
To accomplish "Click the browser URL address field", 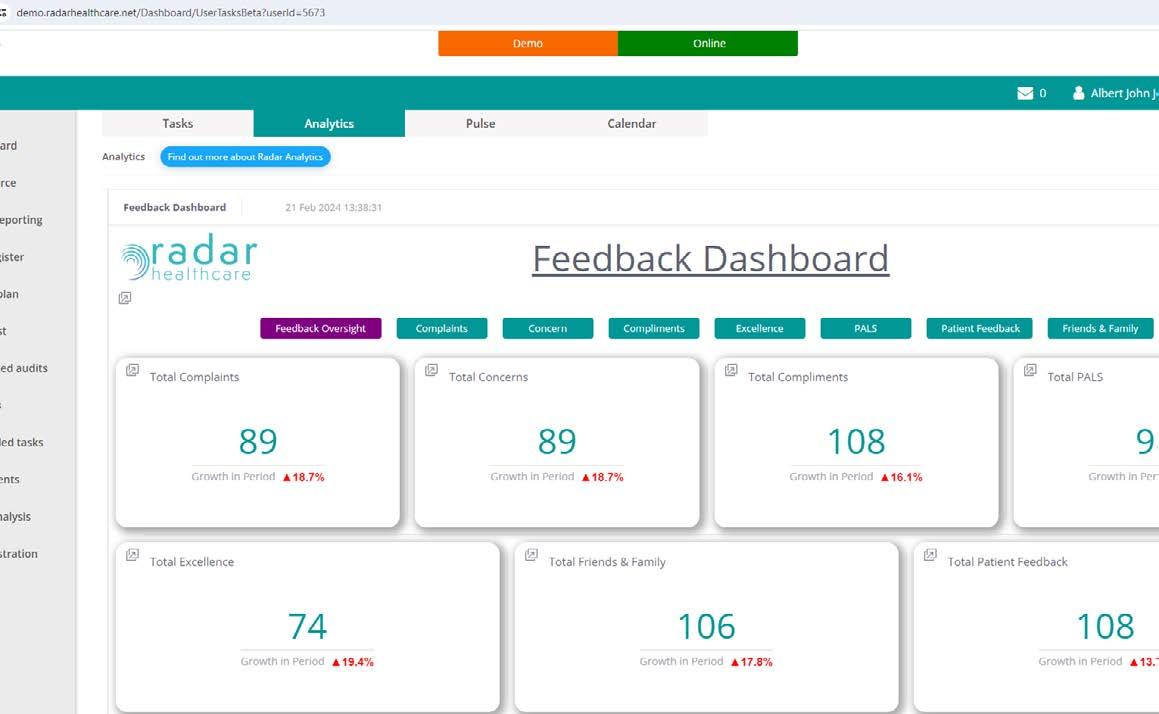I will pos(171,13).
